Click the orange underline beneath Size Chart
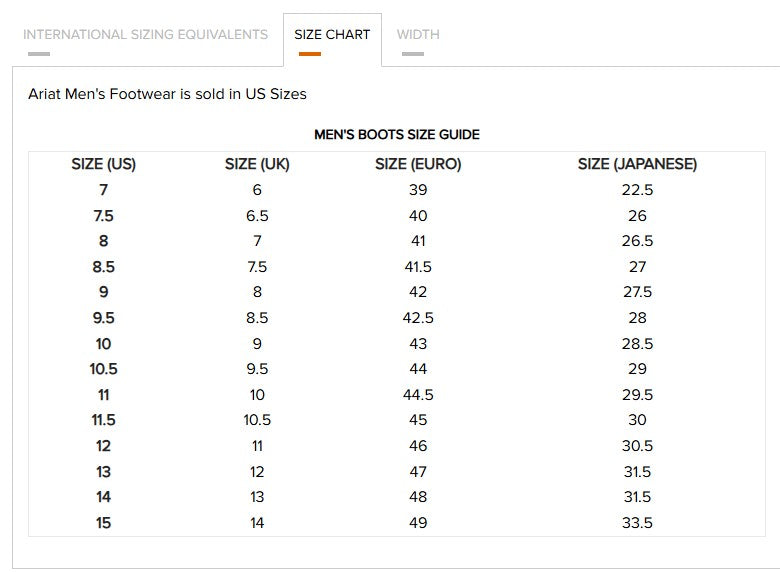The image size is (780, 572). tap(310, 54)
